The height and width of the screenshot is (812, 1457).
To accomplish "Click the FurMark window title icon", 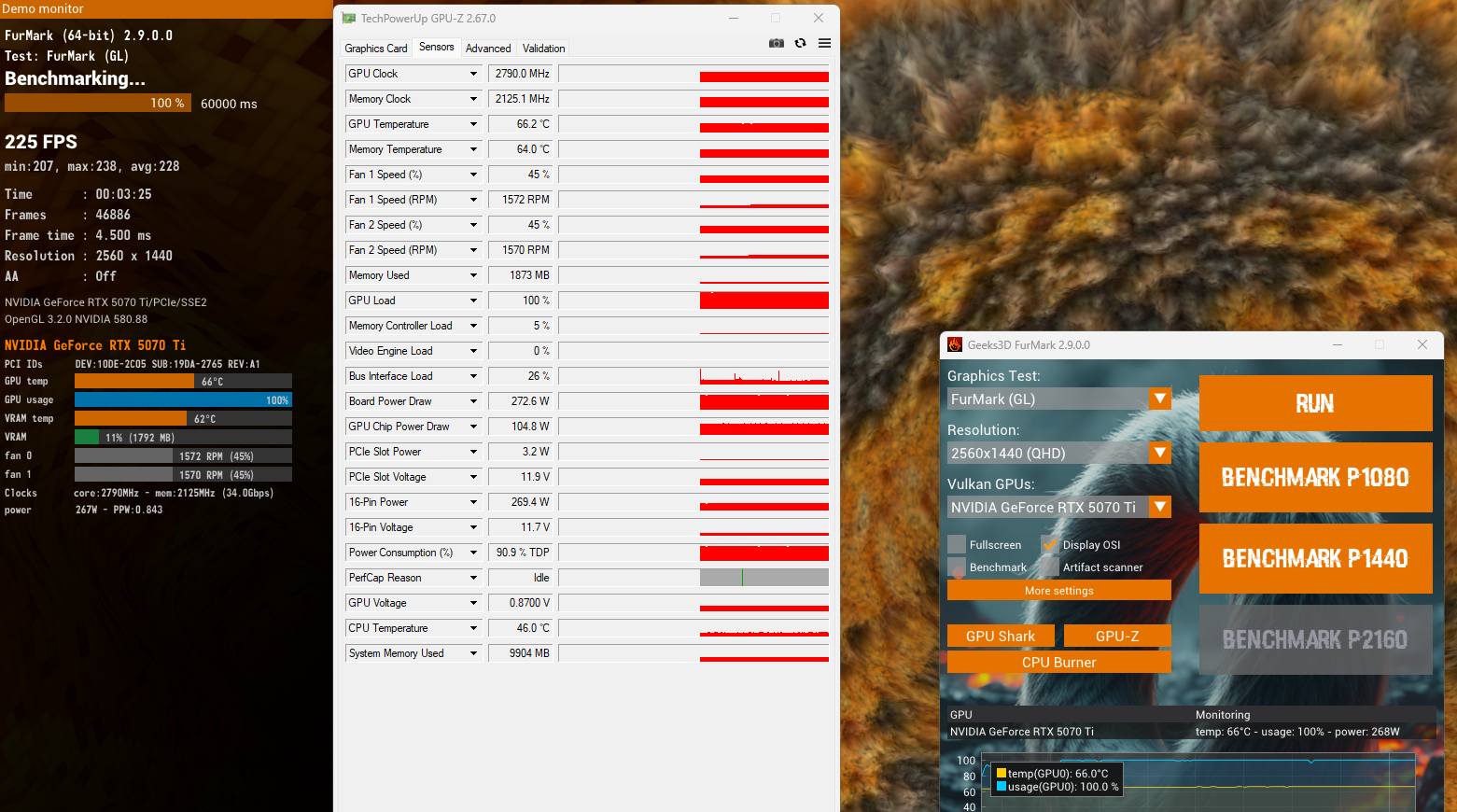I will (x=955, y=344).
